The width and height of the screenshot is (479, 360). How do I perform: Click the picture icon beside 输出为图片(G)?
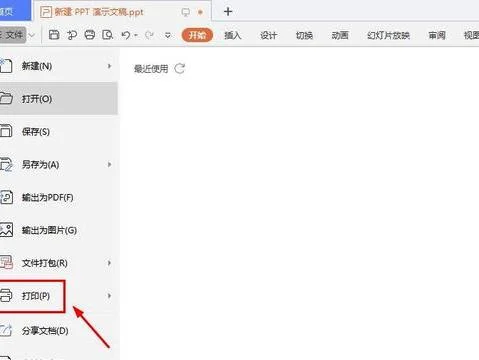point(6,230)
